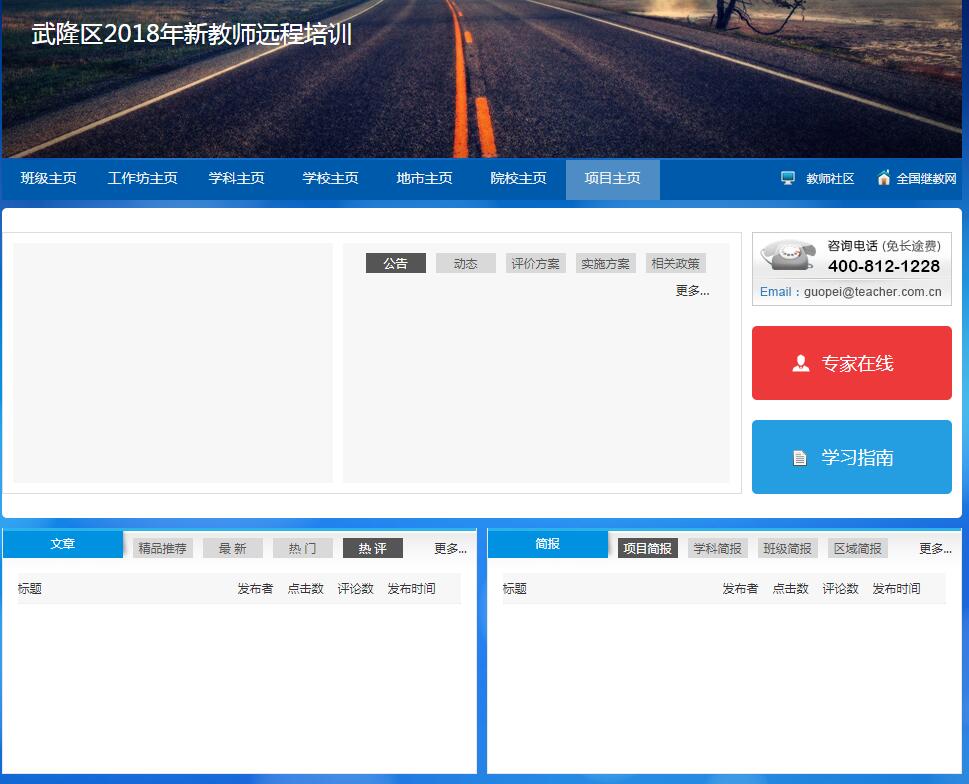Open the 教师社区 link

pos(830,179)
